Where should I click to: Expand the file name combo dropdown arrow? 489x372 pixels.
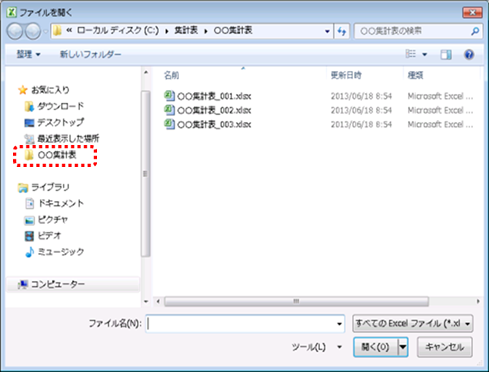(x=339, y=324)
